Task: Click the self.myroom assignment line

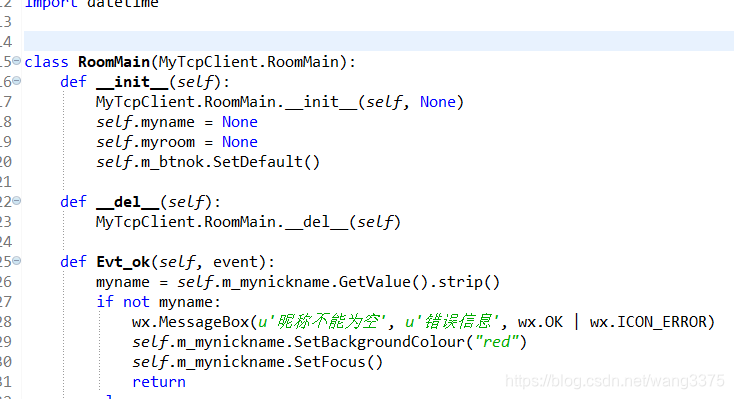Action: coord(177,142)
